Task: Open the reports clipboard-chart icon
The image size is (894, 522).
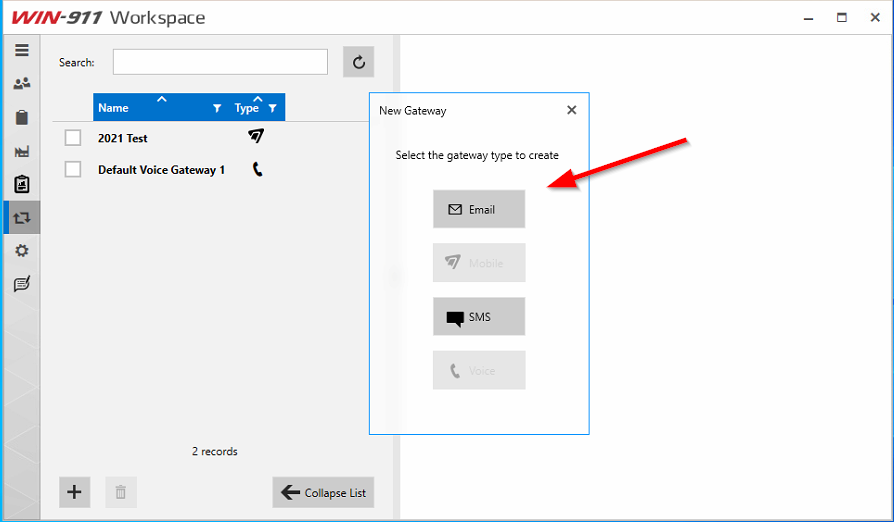Action: pos(22,184)
